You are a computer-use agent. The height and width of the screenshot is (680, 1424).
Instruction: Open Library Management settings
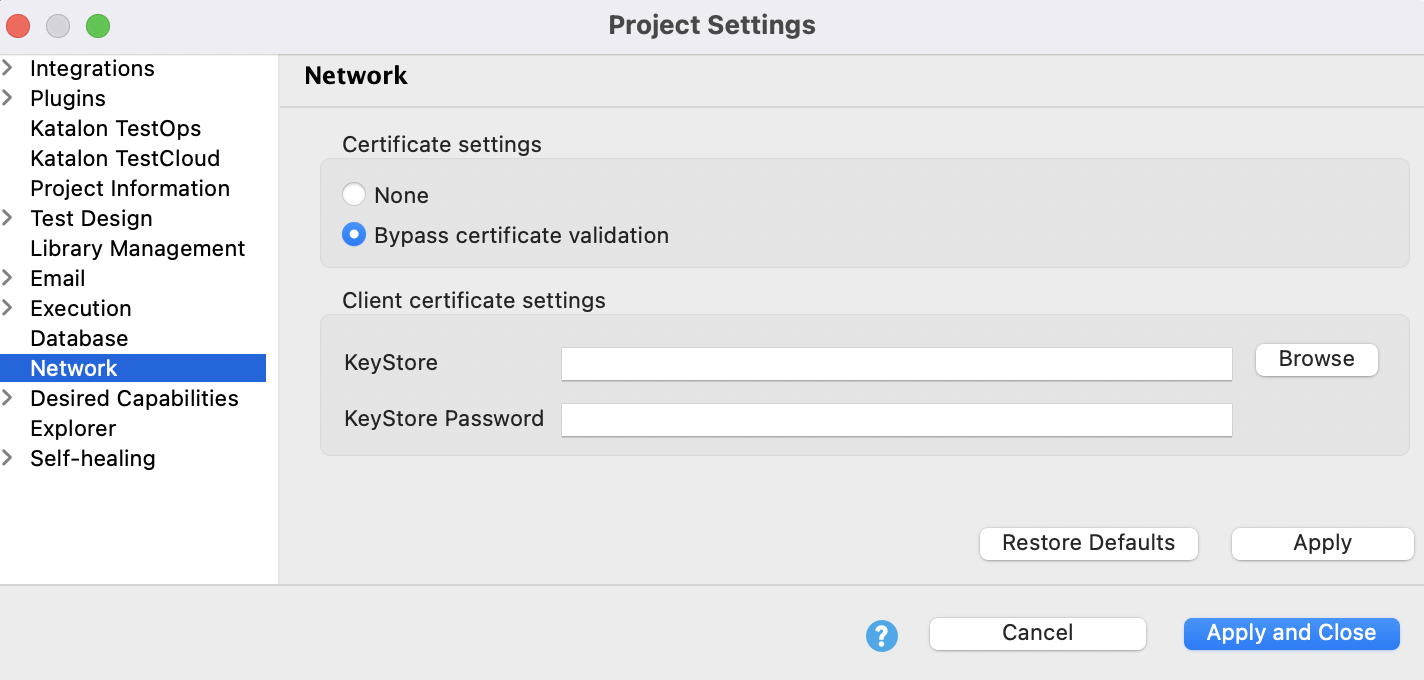[137, 248]
